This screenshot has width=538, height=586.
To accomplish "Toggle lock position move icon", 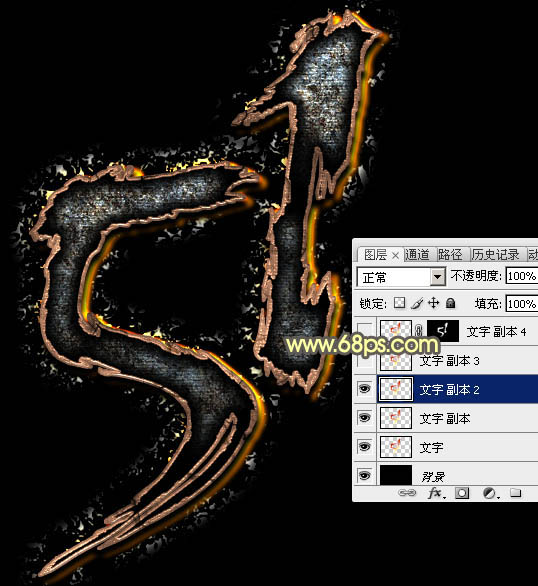I will (x=433, y=303).
